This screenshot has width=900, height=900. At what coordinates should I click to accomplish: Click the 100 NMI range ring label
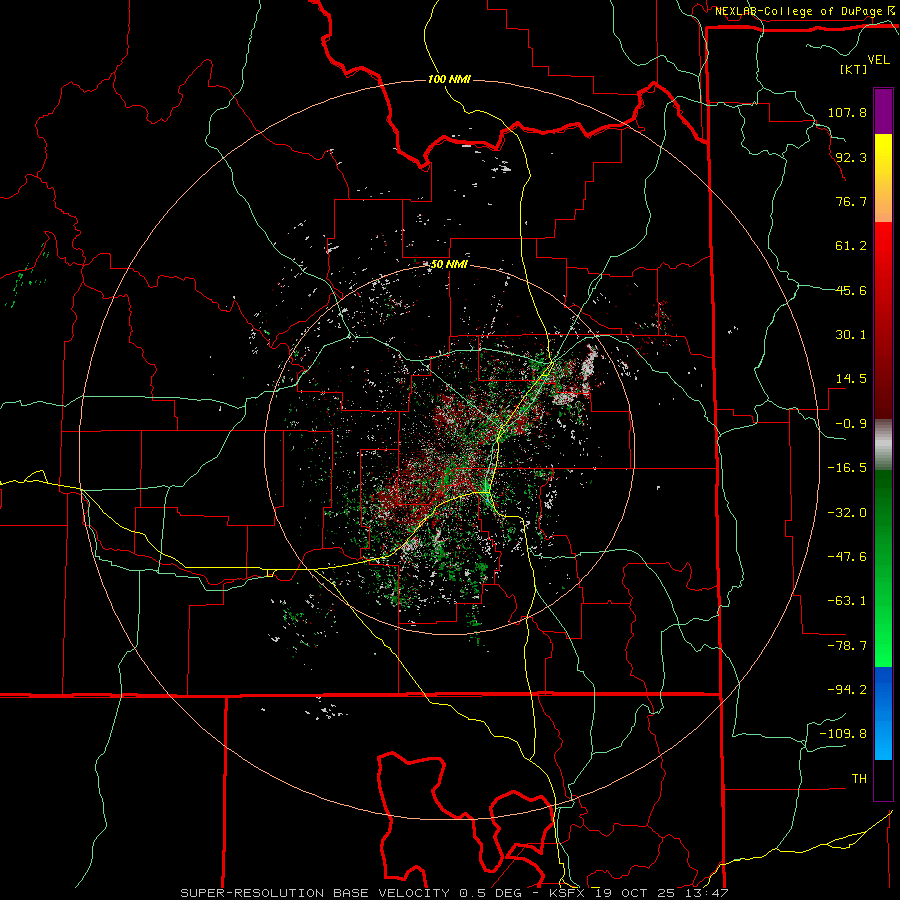[449, 79]
